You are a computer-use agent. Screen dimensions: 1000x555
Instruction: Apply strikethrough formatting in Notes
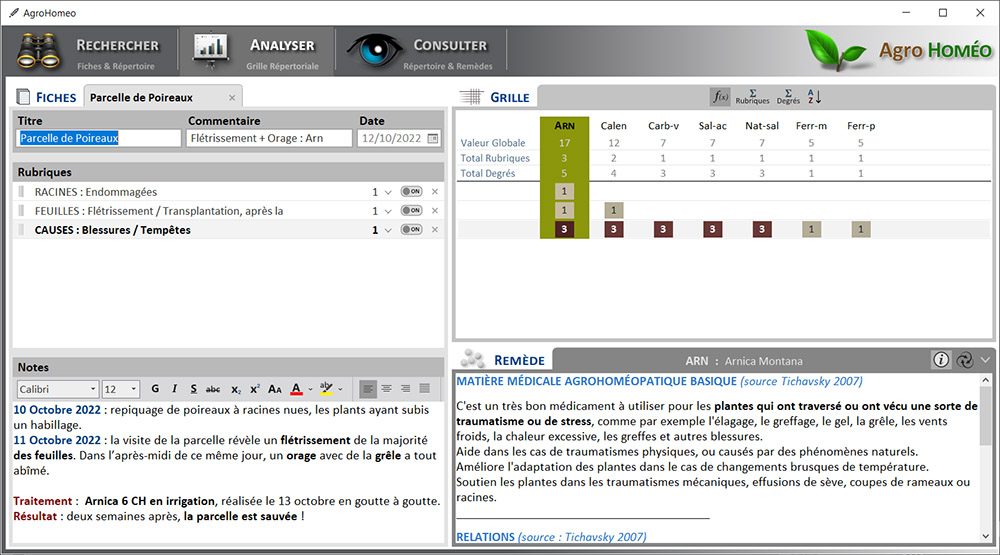pos(213,388)
